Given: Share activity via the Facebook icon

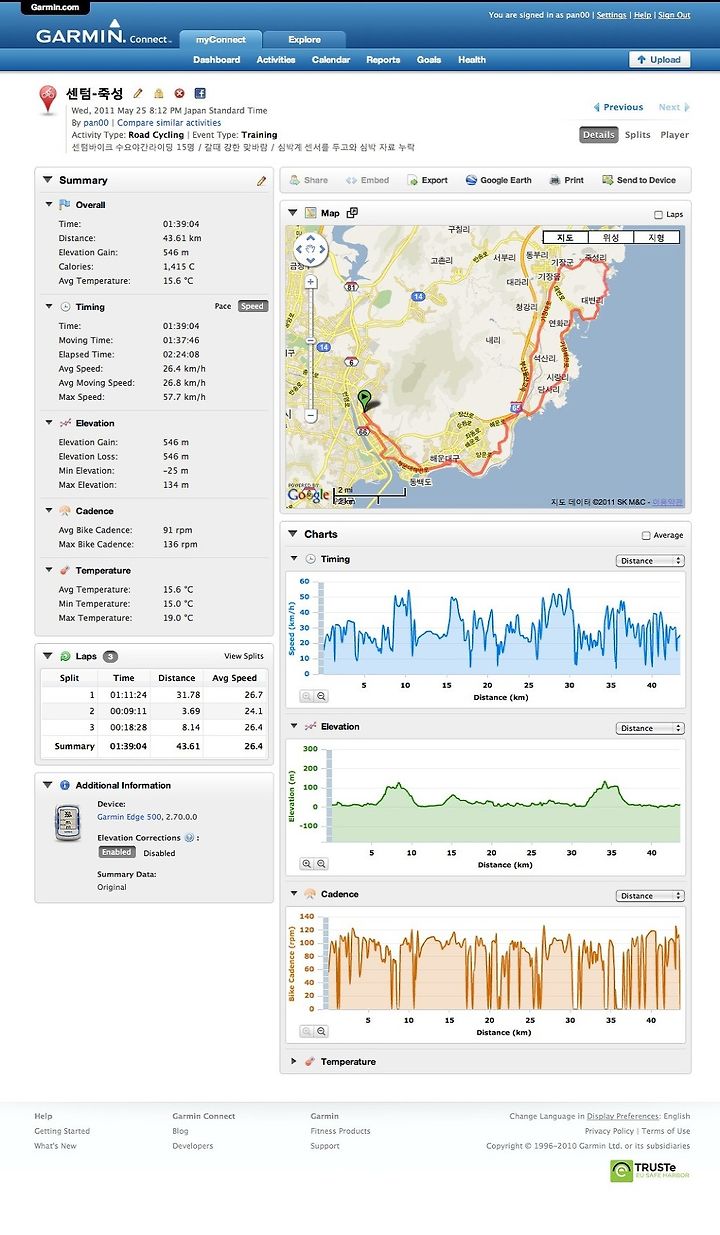Looking at the screenshot, I should pos(200,93).
